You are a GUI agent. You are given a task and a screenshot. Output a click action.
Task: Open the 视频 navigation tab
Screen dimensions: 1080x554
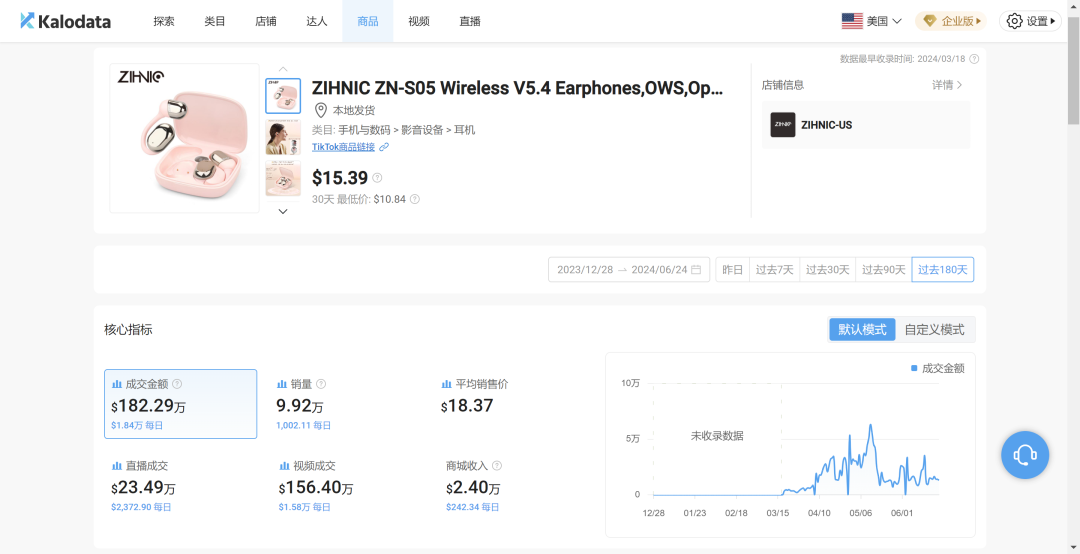pyautogui.click(x=419, y=21)
